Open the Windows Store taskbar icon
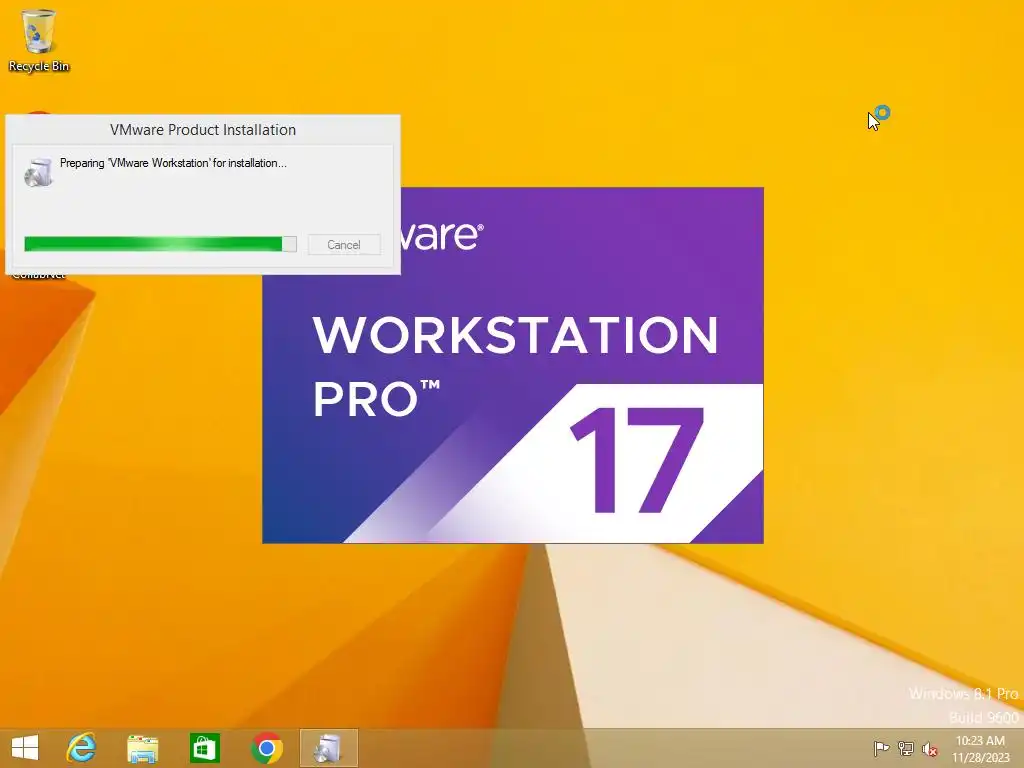This screenshot has height=768, width=1024. click(x=204, y=748)
